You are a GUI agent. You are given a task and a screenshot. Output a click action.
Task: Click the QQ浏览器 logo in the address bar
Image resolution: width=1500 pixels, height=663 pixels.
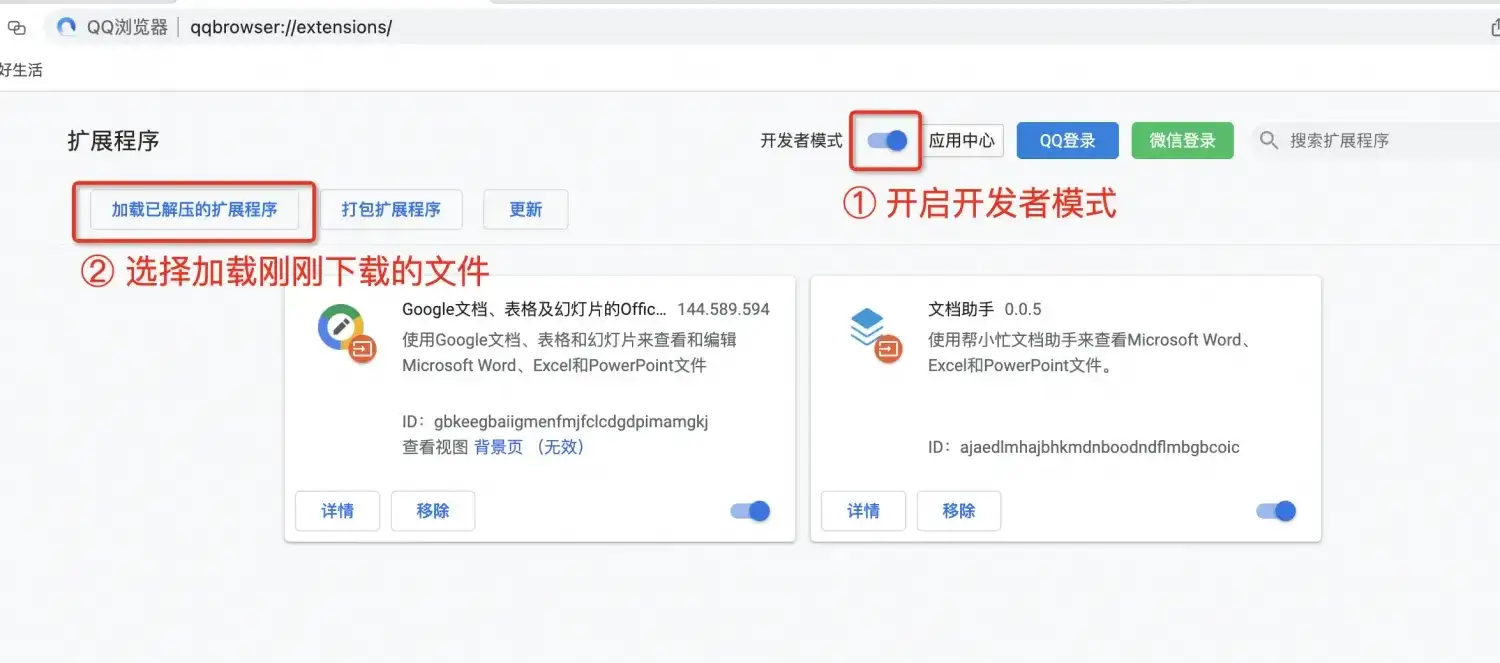tap(65, 27)
